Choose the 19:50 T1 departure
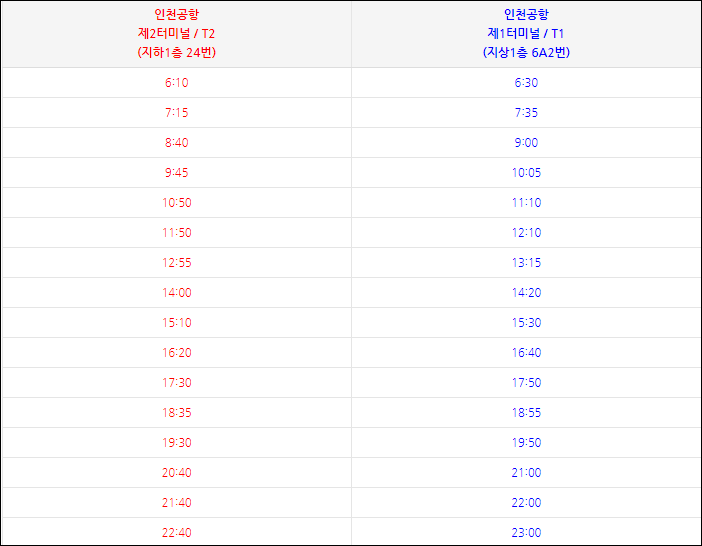 (x=526, y=443)
